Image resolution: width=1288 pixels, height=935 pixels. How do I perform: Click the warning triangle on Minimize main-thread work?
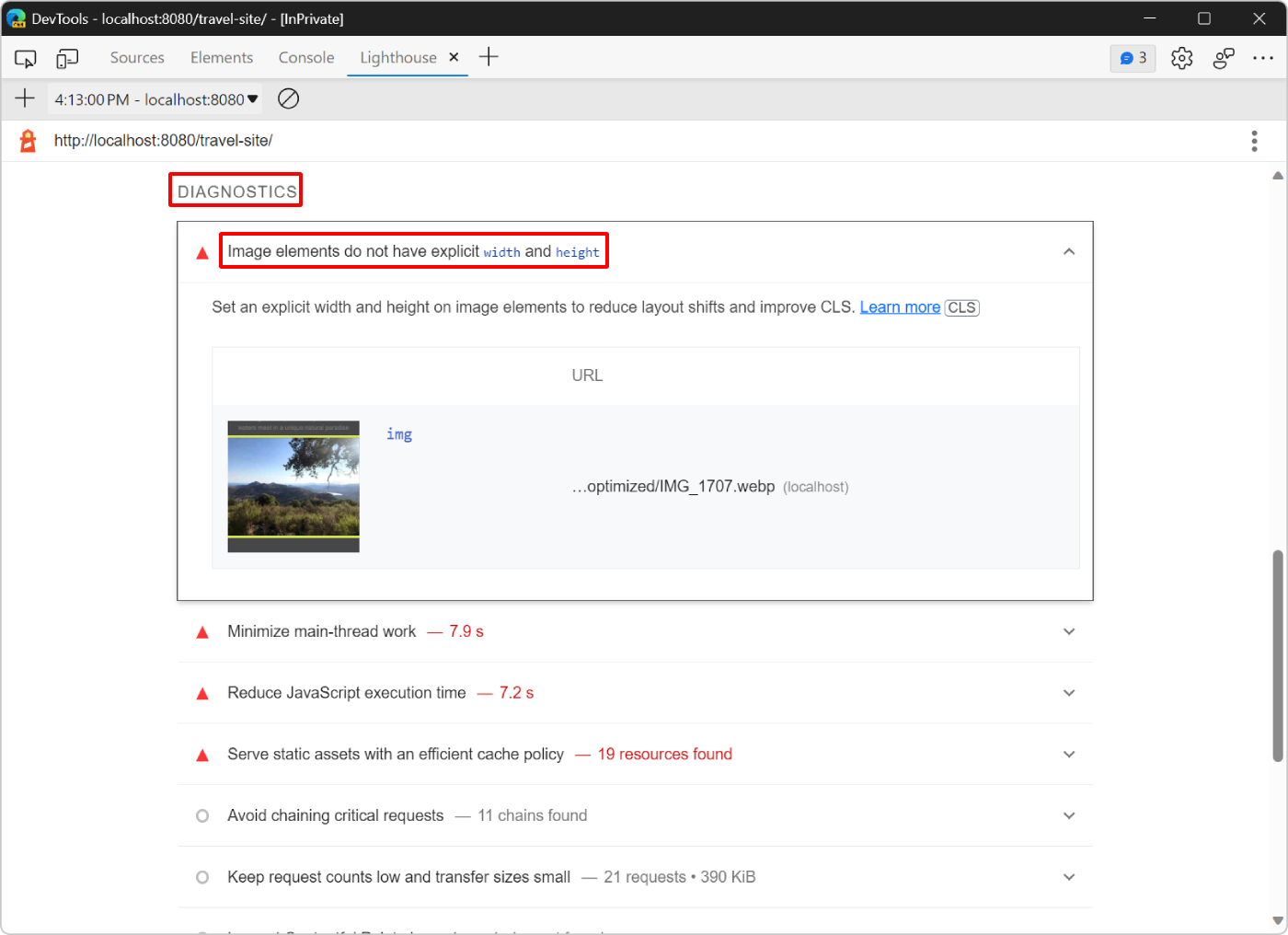(201, 631)
